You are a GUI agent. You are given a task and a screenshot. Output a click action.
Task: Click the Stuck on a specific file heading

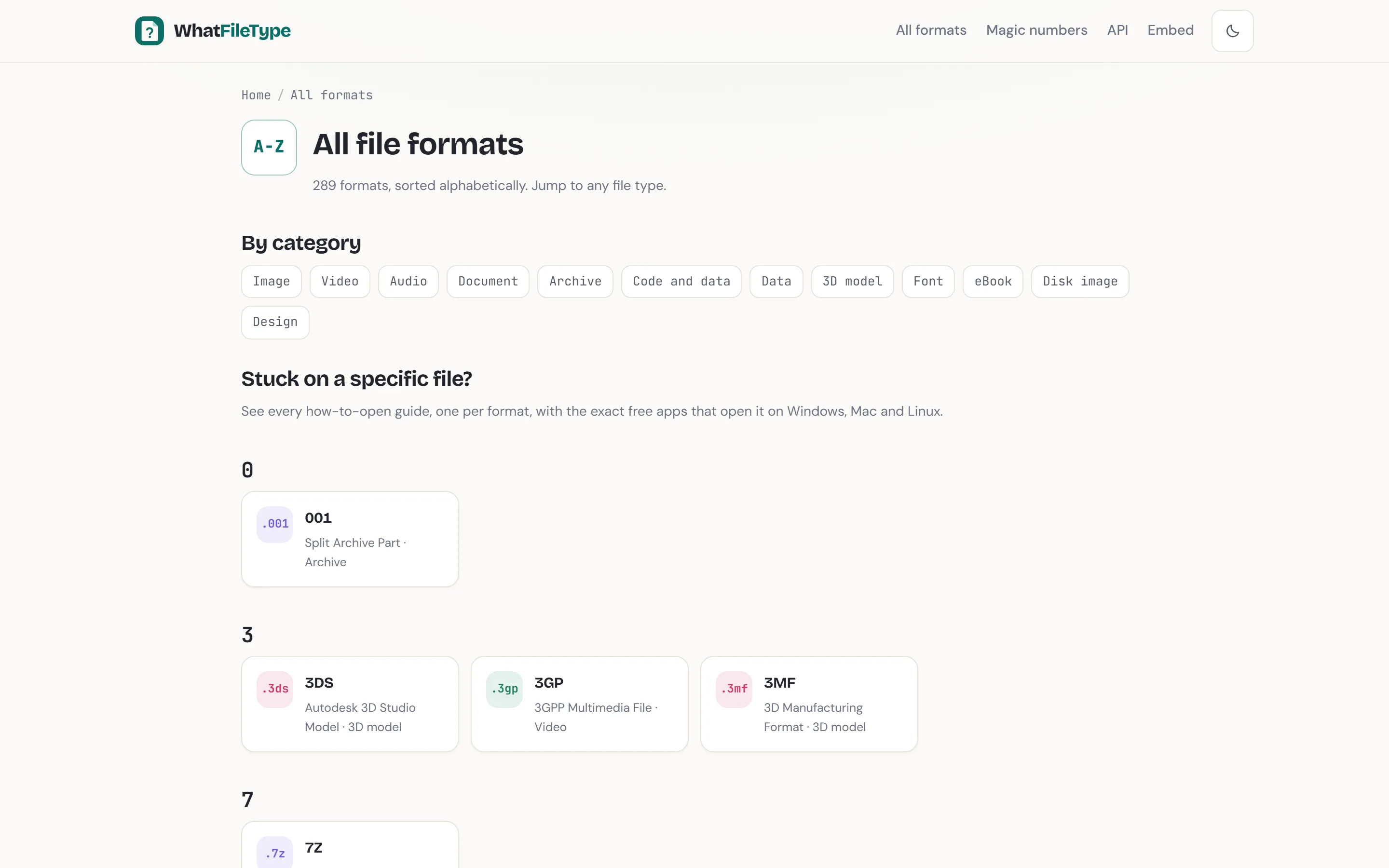click(356, 379)
